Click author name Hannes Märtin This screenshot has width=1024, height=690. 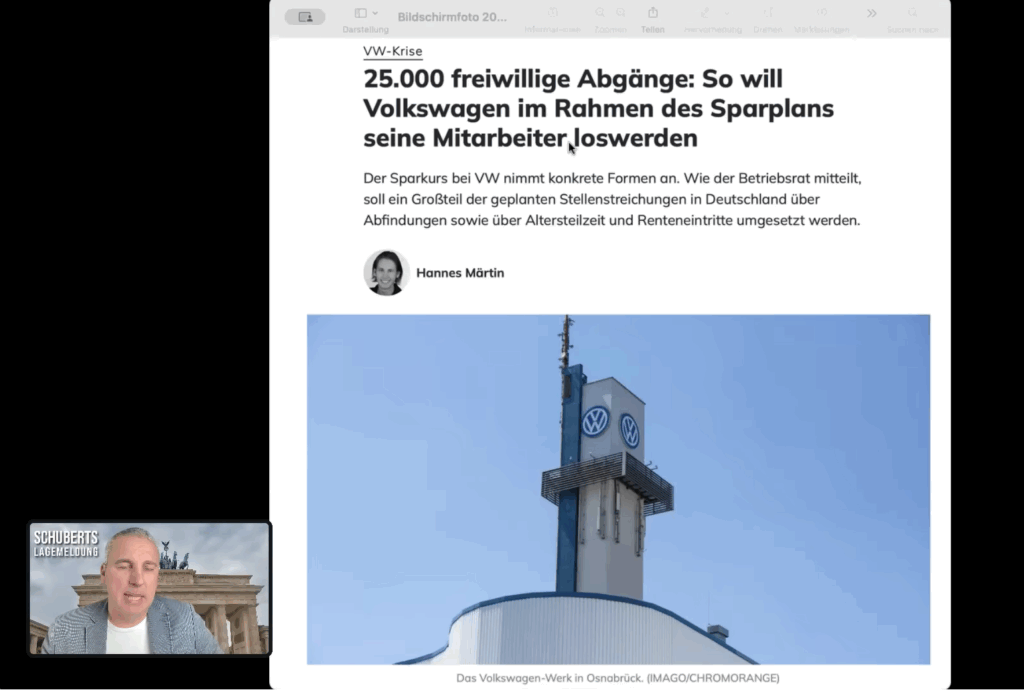460,273
